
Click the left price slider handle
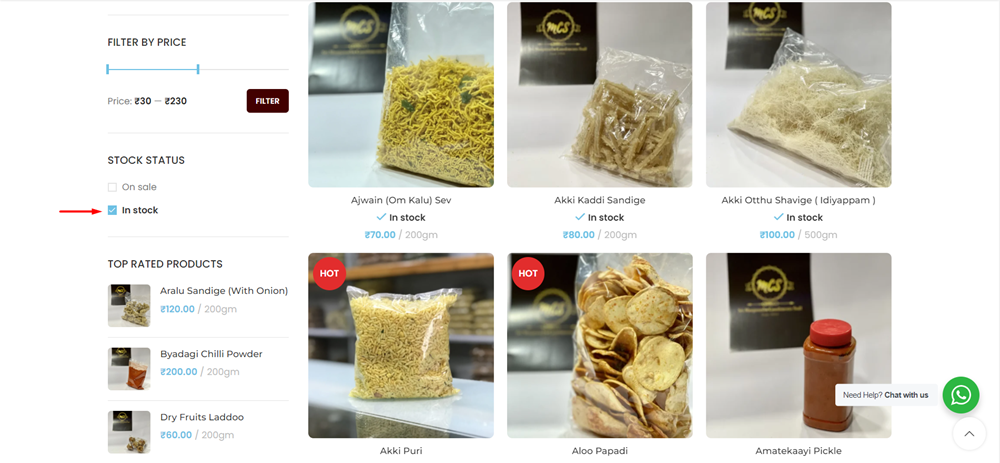click(x=108, y=69)
